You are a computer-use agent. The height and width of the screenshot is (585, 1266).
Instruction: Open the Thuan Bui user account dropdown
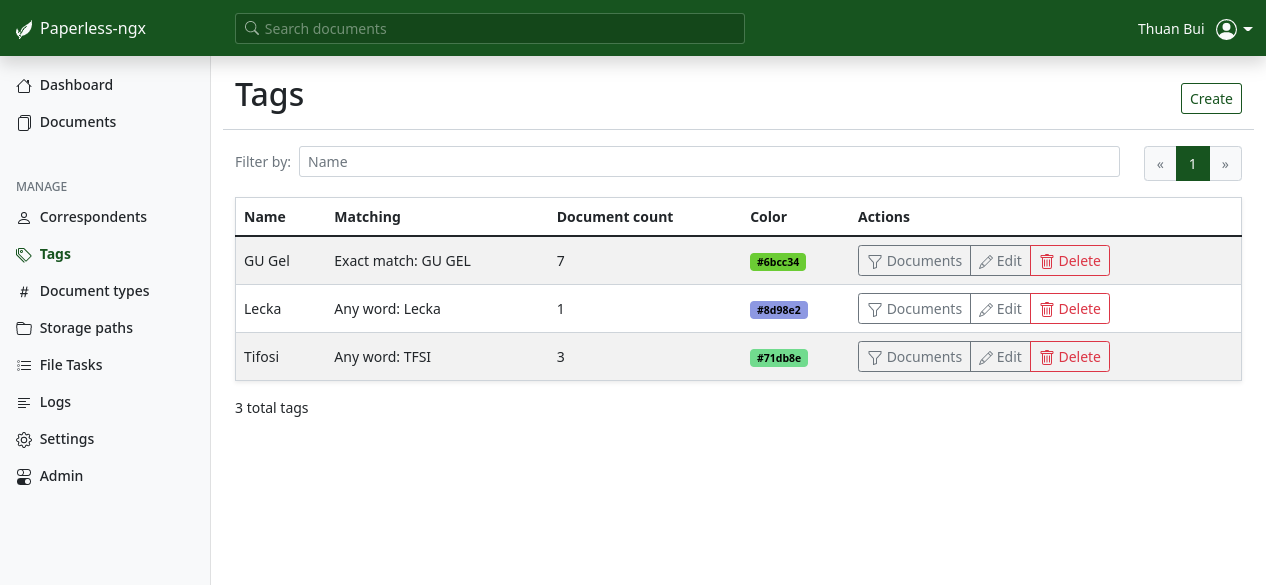pos(1233,29)
